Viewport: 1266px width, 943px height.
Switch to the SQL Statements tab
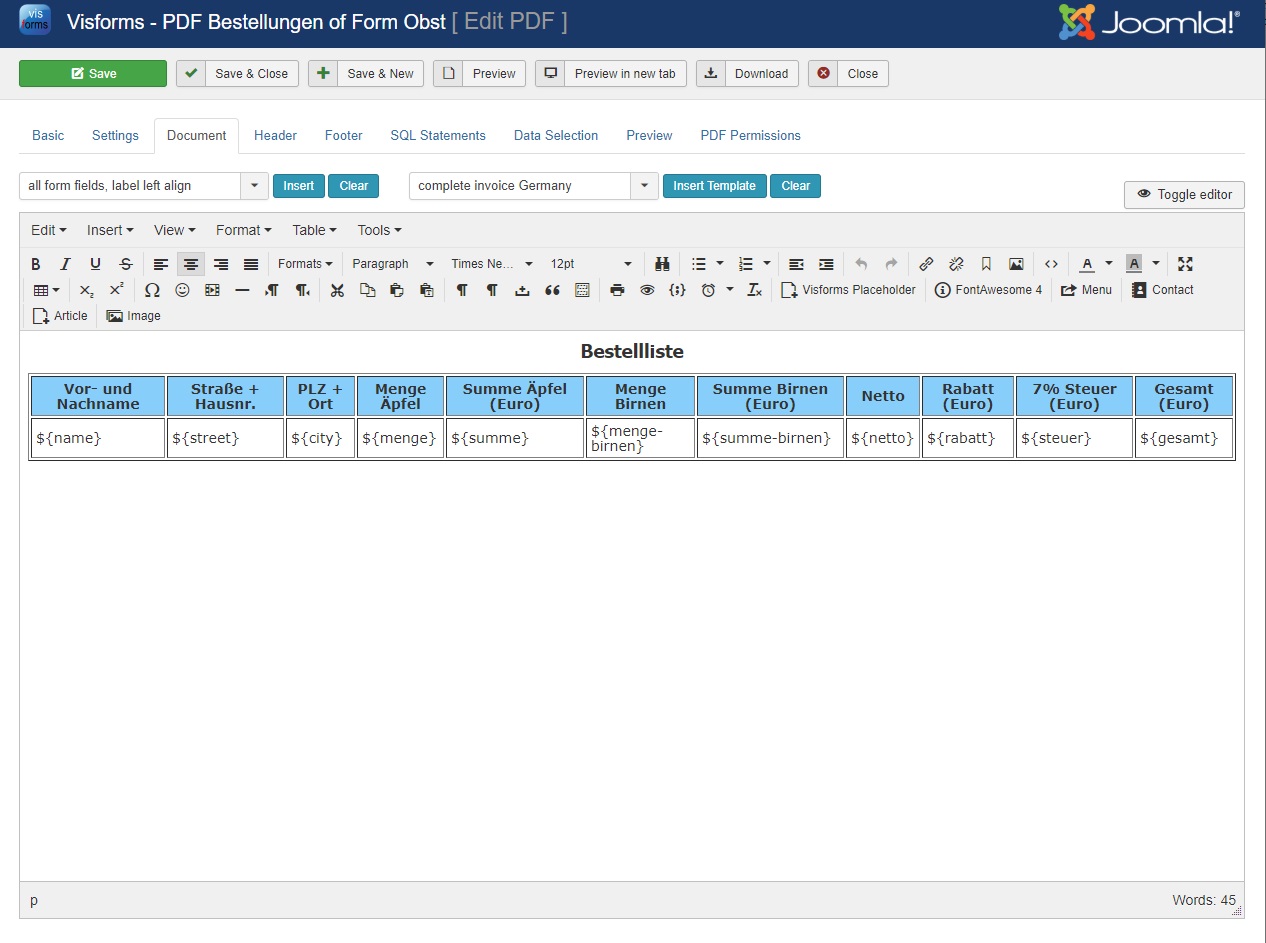[x=438, y=135]
